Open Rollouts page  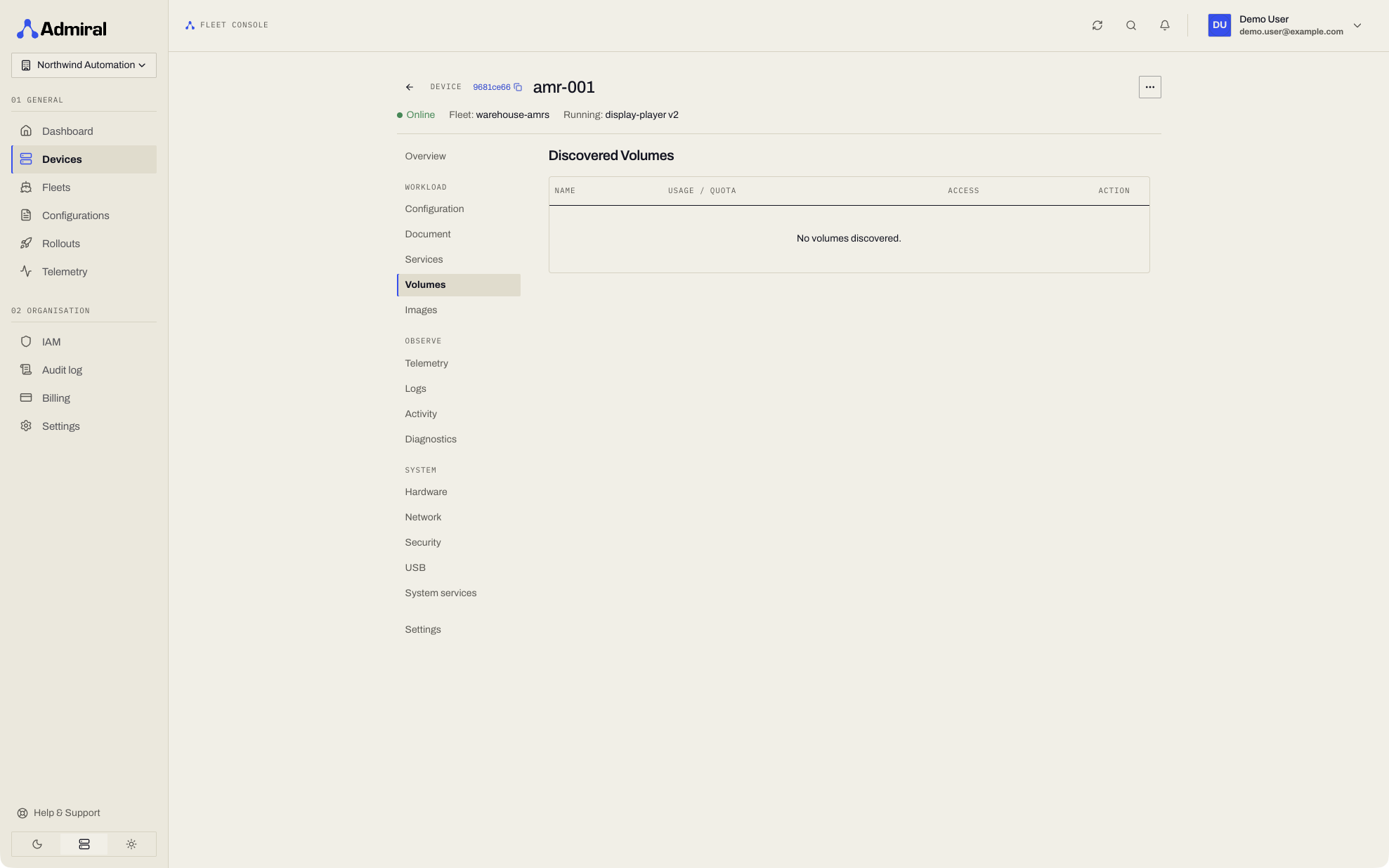pos(84,244)
